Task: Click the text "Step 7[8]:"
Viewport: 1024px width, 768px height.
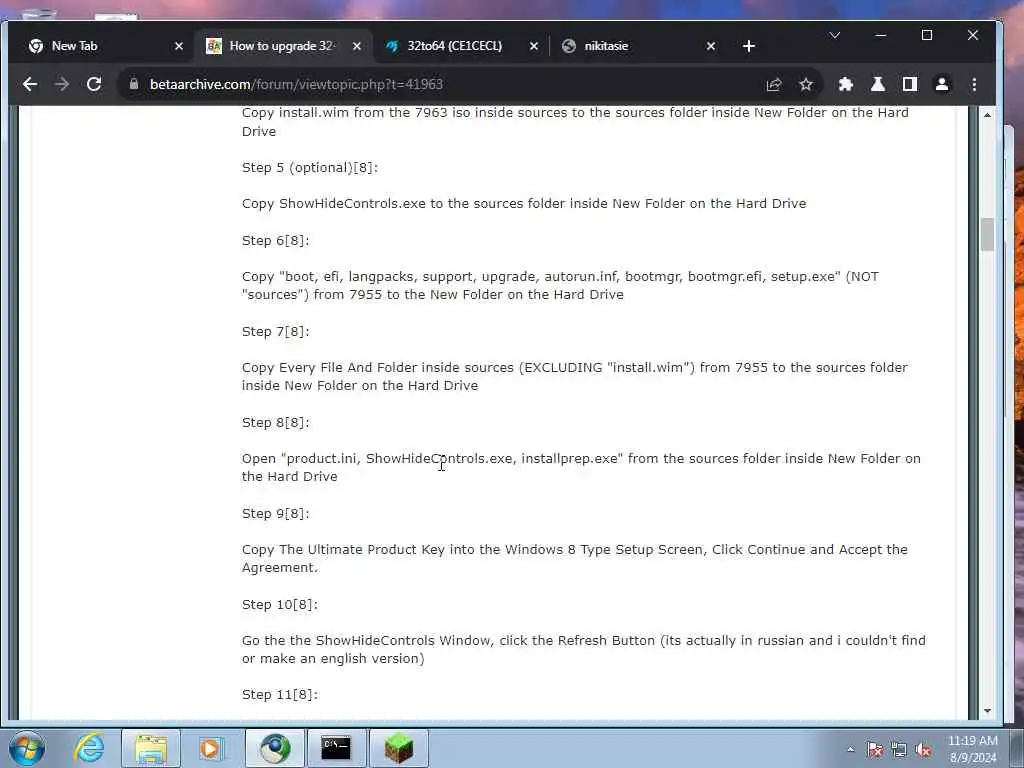Action: 276,332
